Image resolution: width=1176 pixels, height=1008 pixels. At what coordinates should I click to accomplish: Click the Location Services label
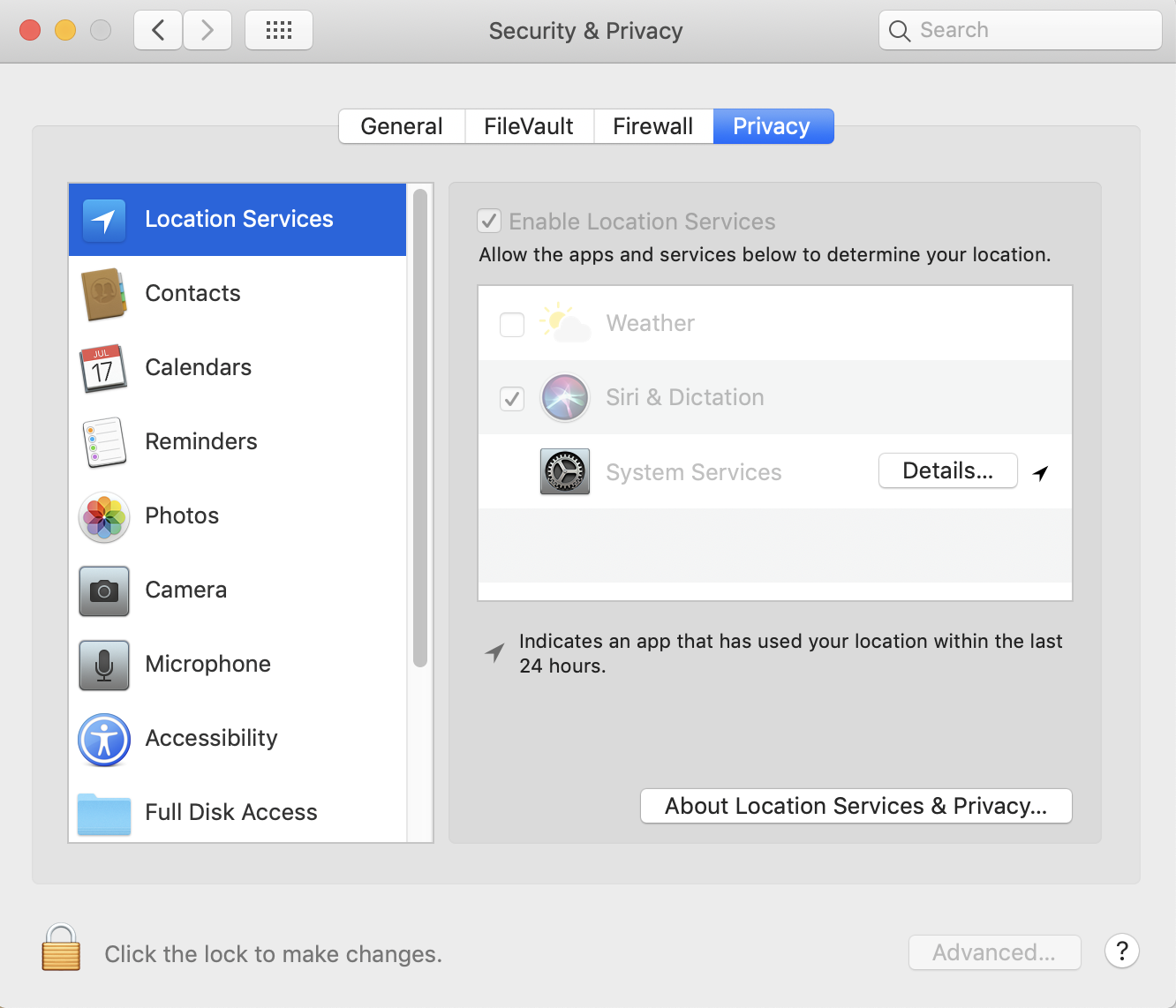tap(239, 219)
